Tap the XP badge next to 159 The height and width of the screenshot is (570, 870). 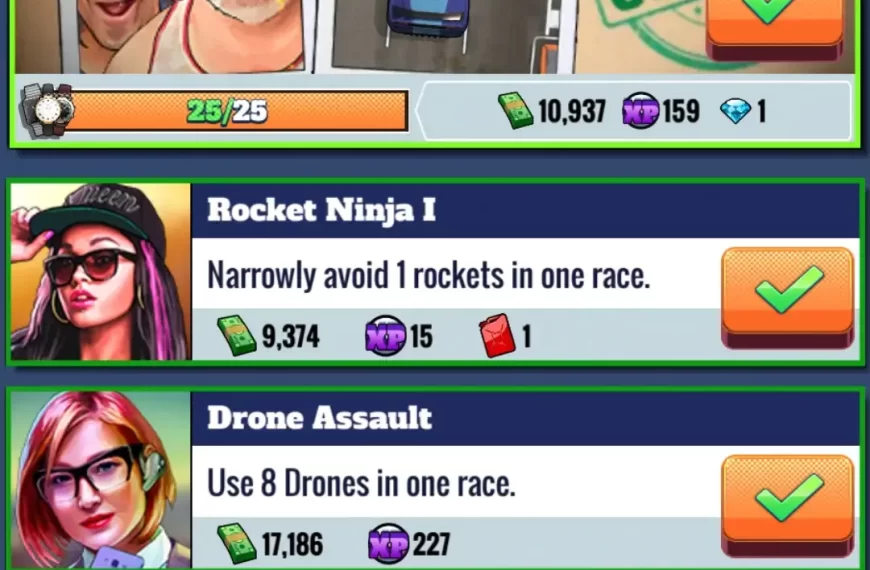coord(640,110)
